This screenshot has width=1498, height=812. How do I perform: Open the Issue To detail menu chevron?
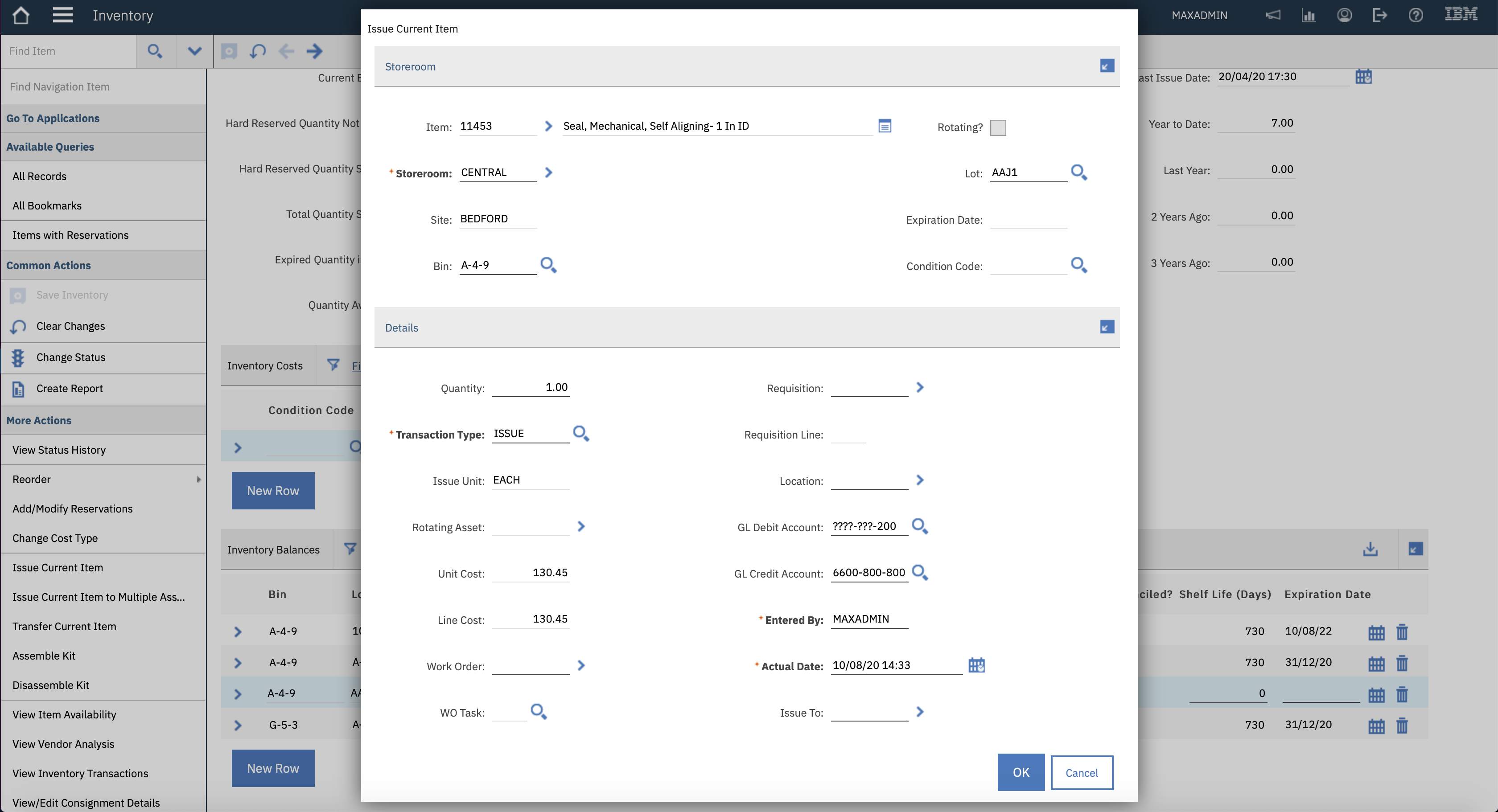[919, 712]
